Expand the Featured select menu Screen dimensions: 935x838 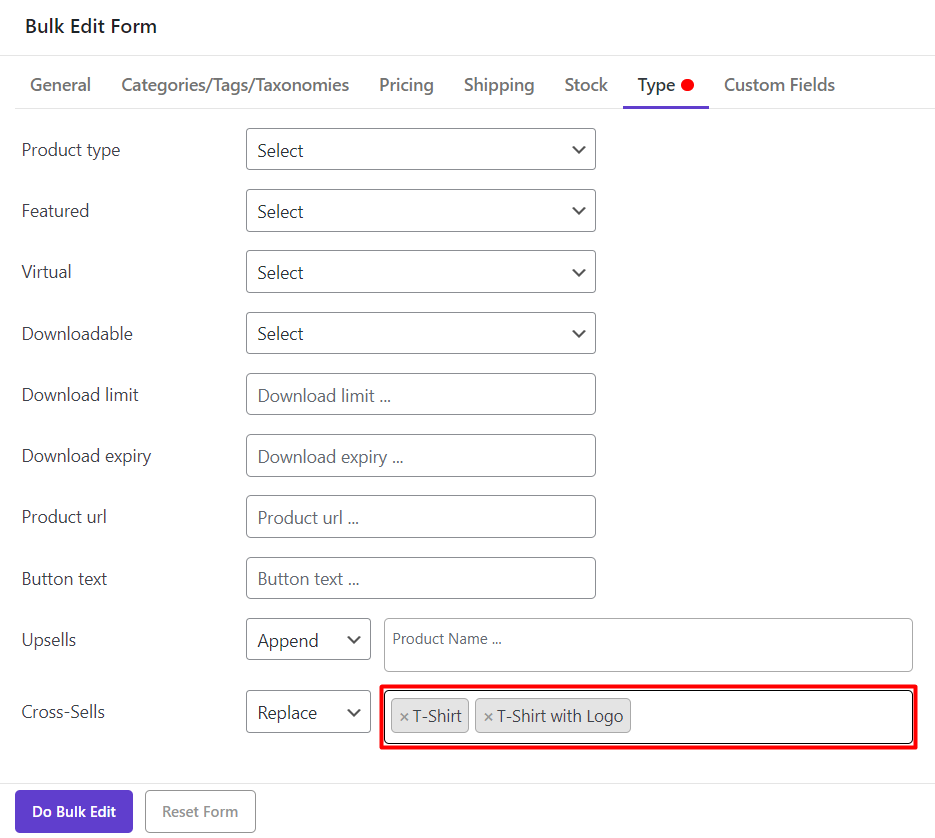point(420,211)
